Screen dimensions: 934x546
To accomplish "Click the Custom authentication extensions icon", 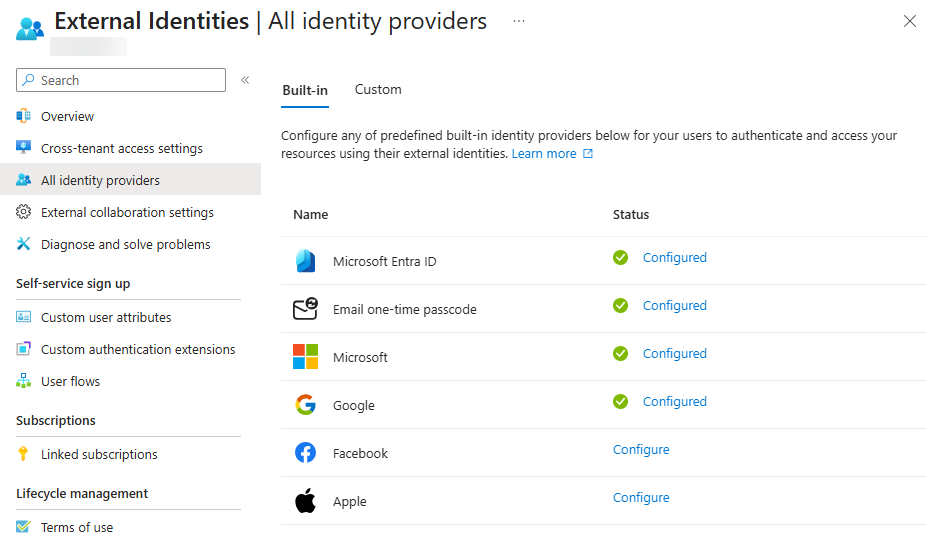I will tap(23, 349).
